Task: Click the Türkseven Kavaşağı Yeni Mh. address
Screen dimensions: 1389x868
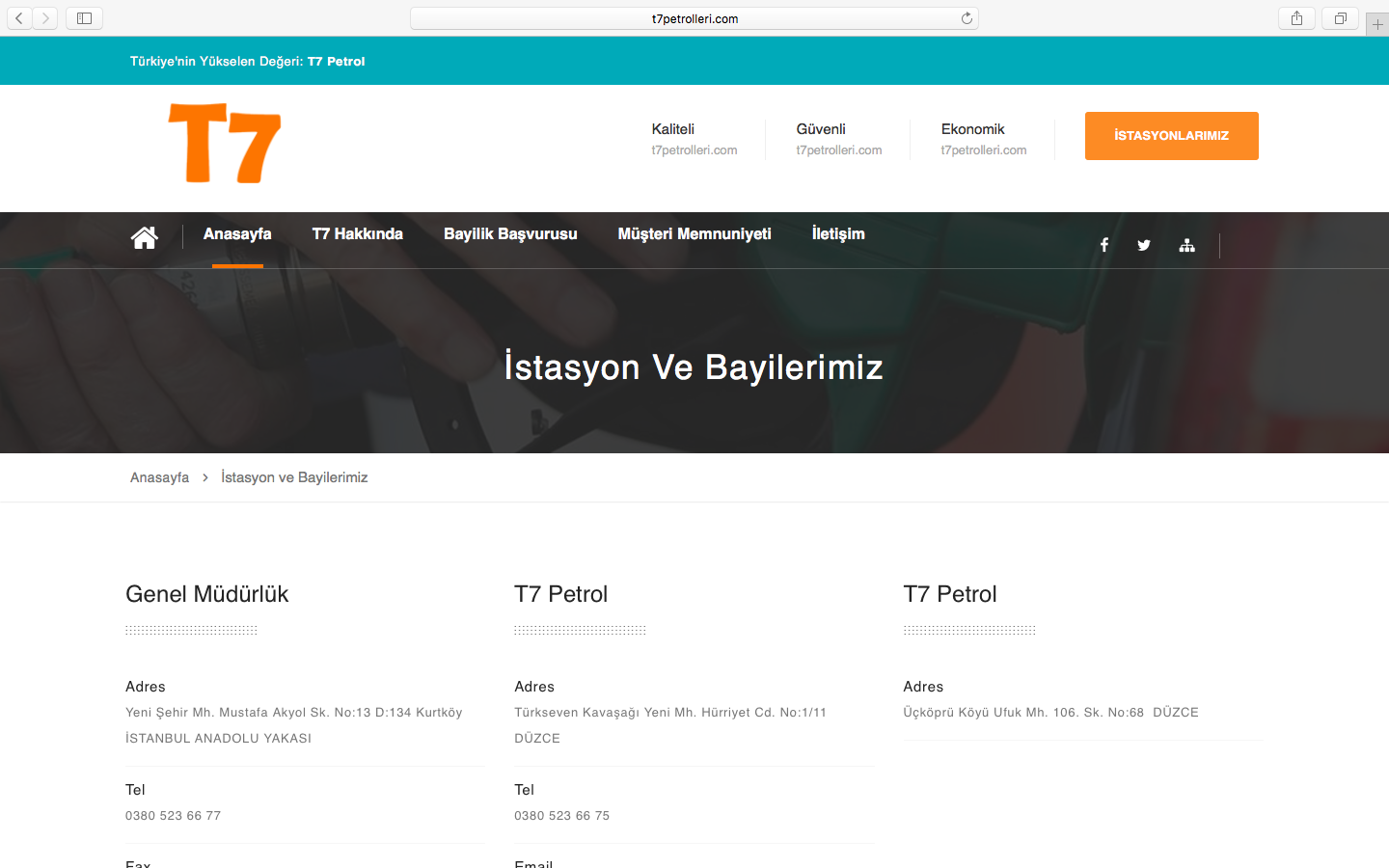Action: point(670,713)
